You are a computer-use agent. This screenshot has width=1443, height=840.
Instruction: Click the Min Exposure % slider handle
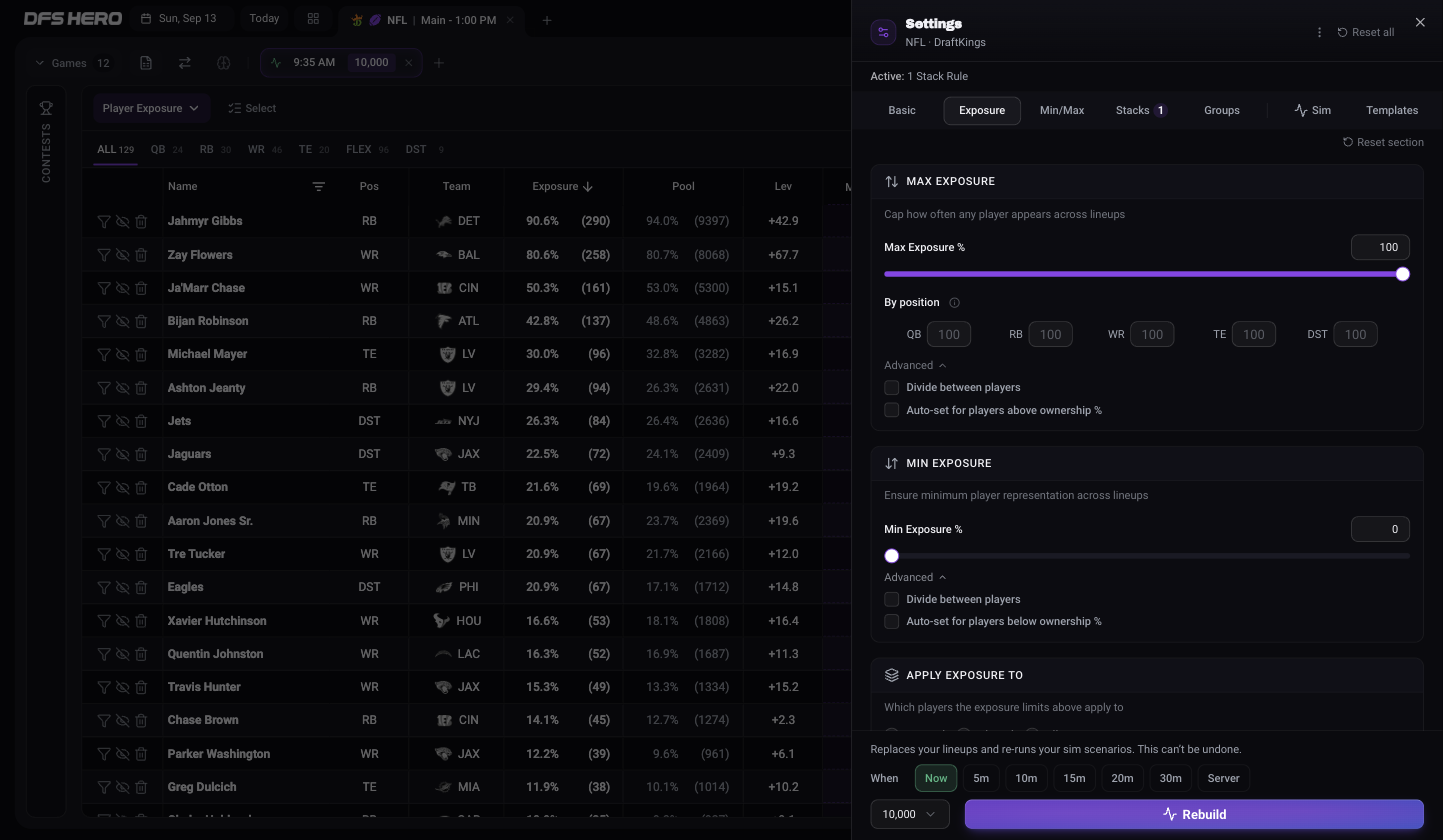892,556
